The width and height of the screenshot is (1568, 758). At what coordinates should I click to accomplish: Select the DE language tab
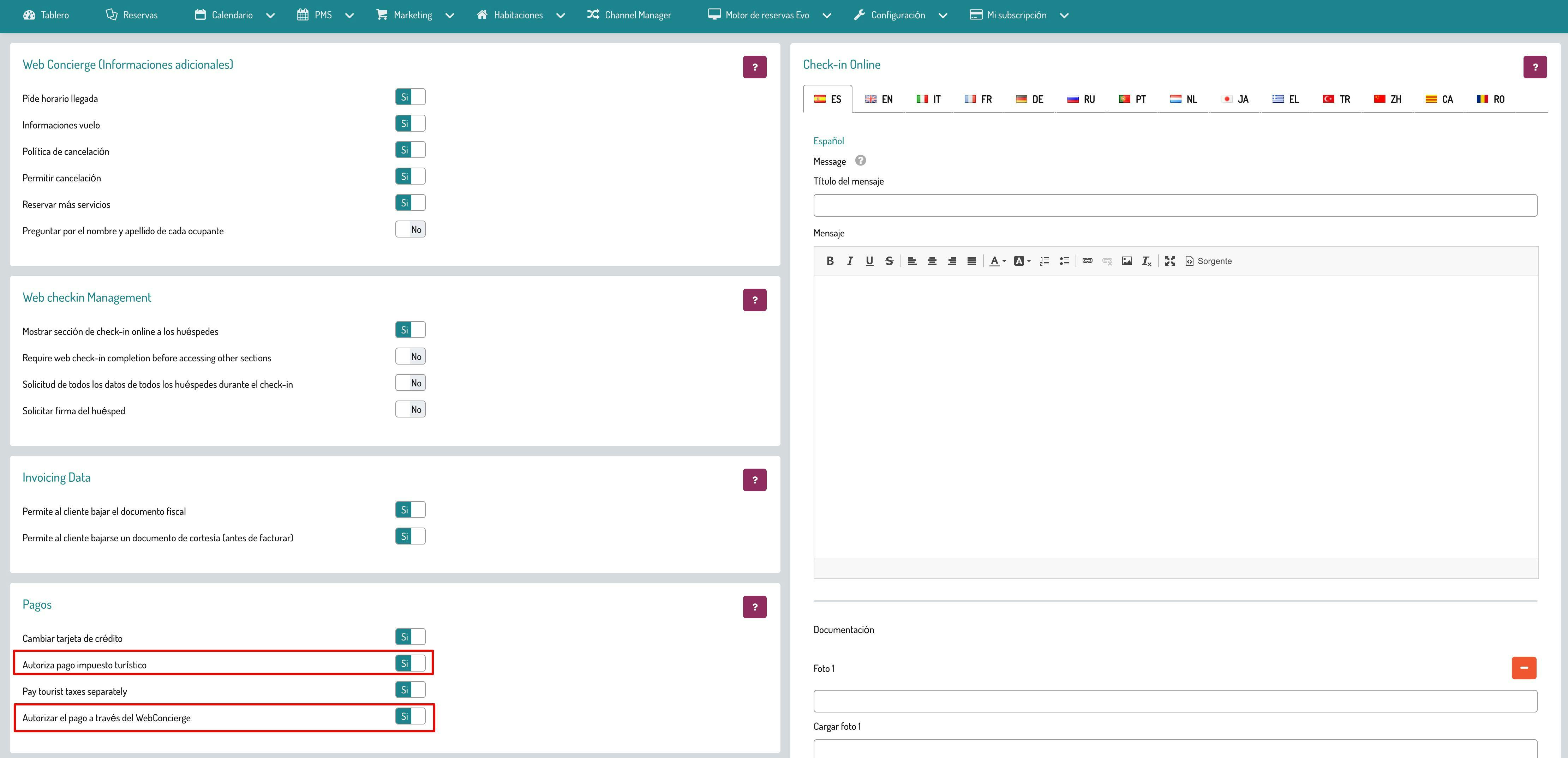click(x=1030, y=99)
